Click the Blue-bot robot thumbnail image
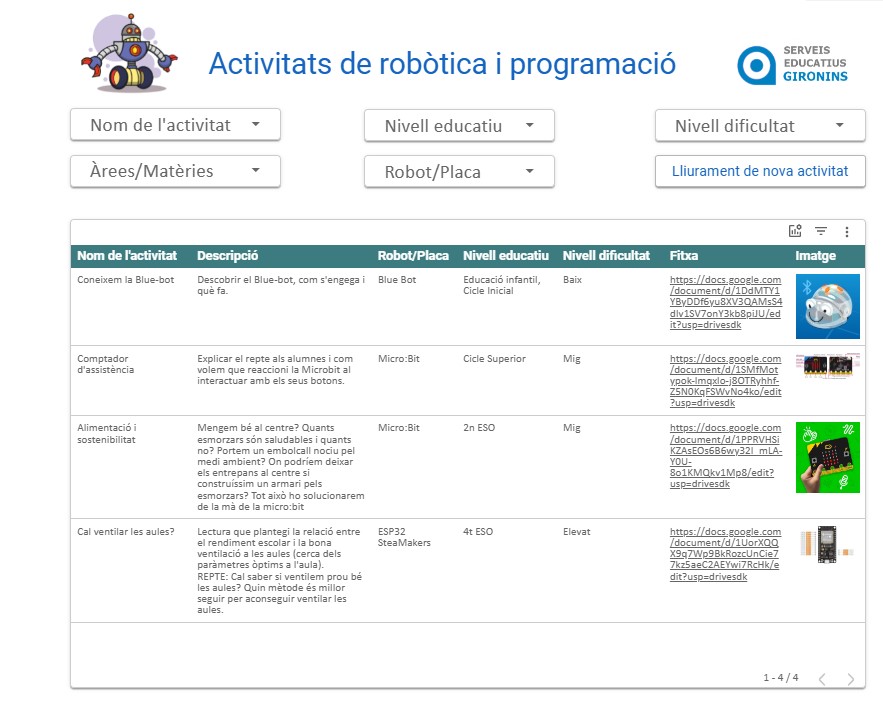The width and height of the screenshot is (883, 703). (827, 306)
